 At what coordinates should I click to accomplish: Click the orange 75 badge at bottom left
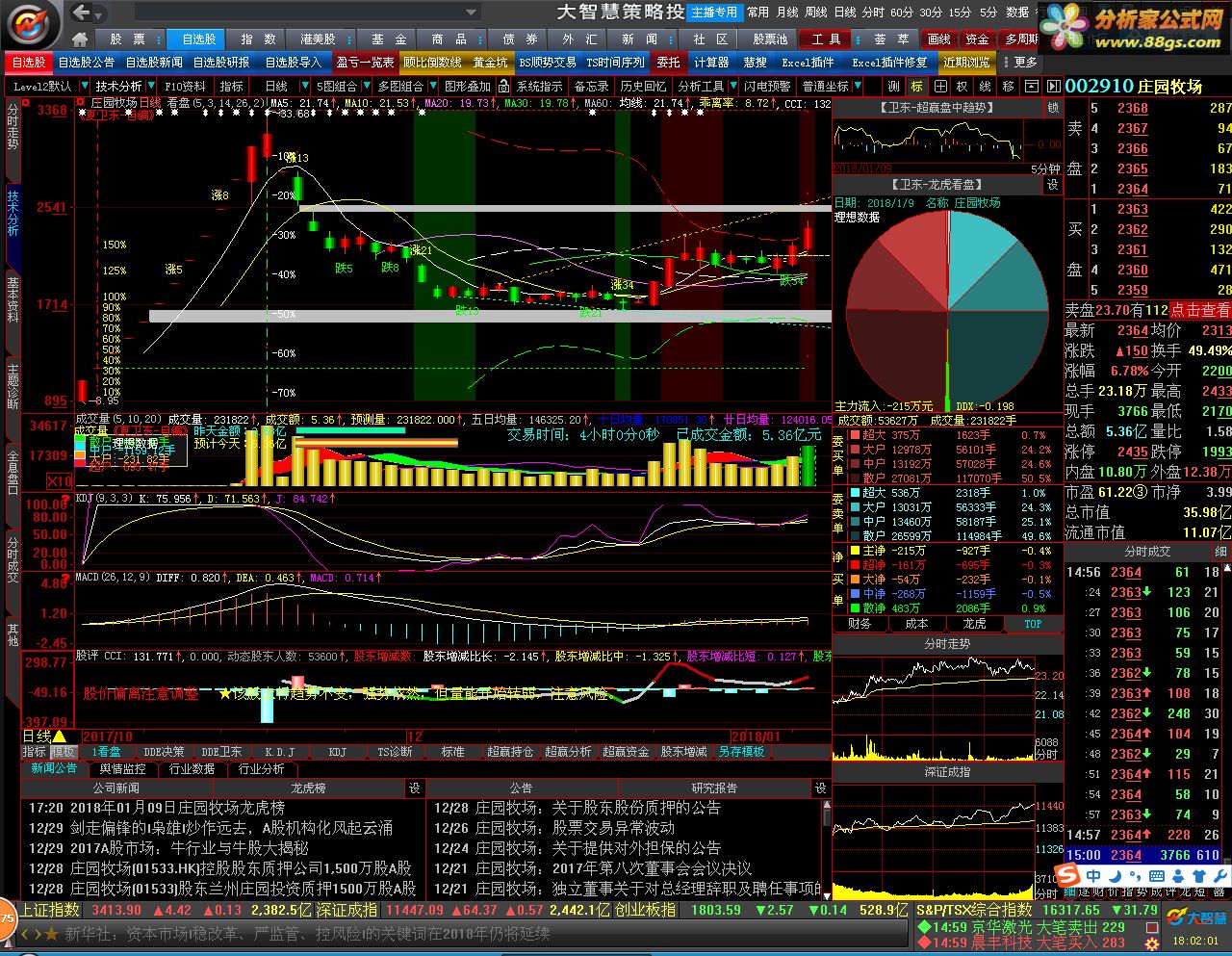coord(7,917)
